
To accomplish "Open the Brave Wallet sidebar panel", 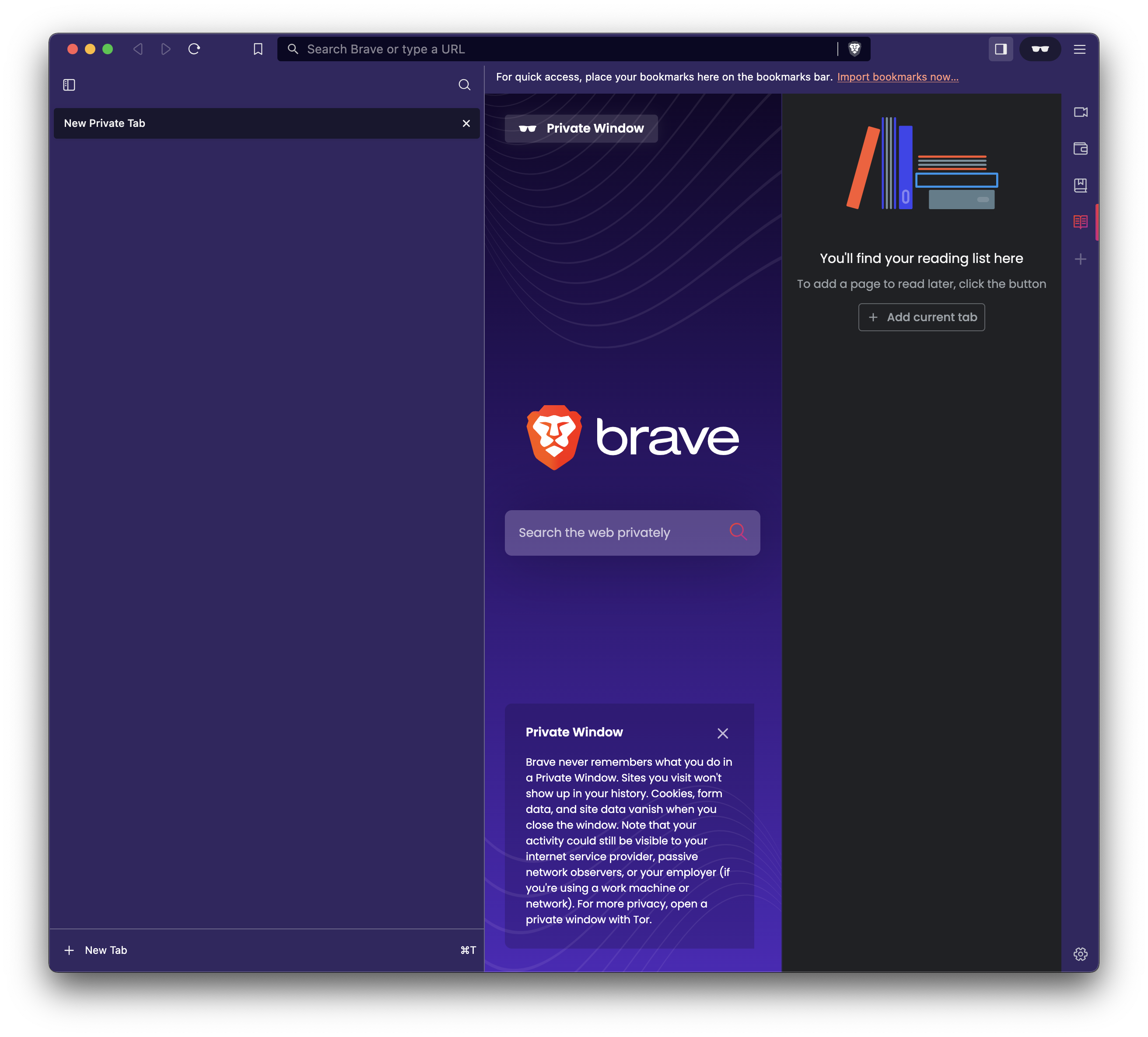I will point(1080,149).
